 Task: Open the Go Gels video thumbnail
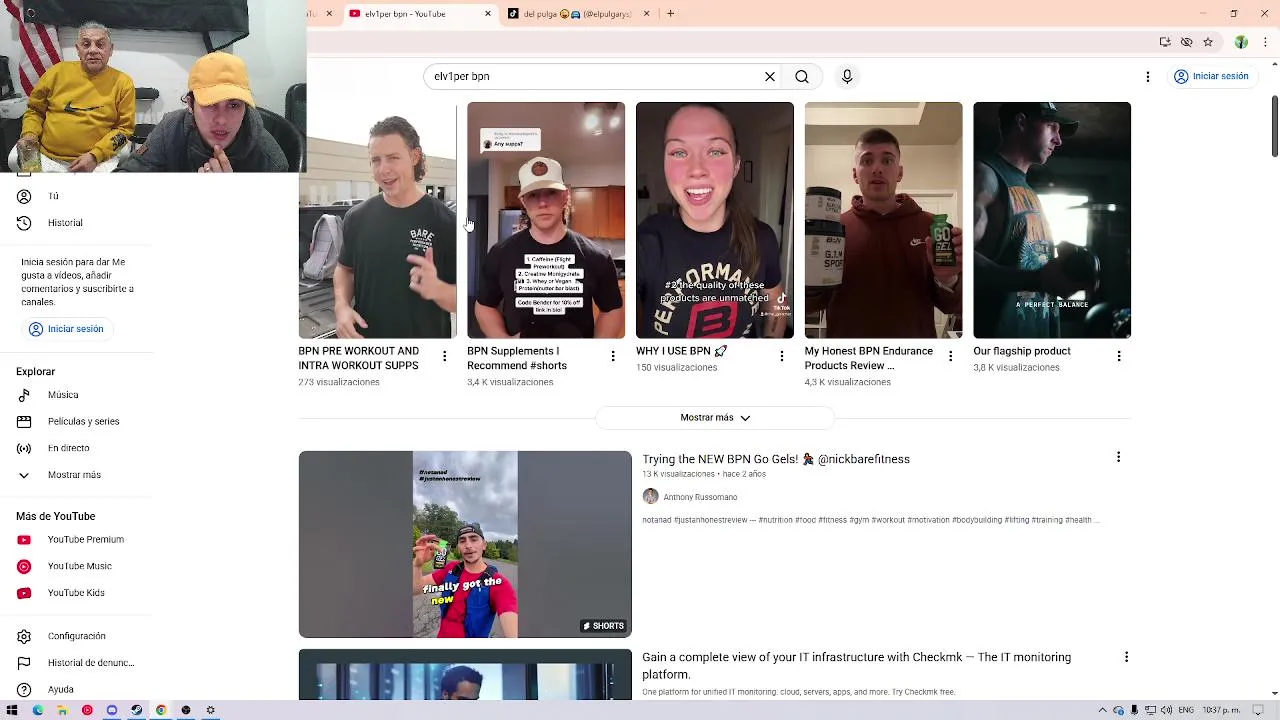(x=465, y=544)
